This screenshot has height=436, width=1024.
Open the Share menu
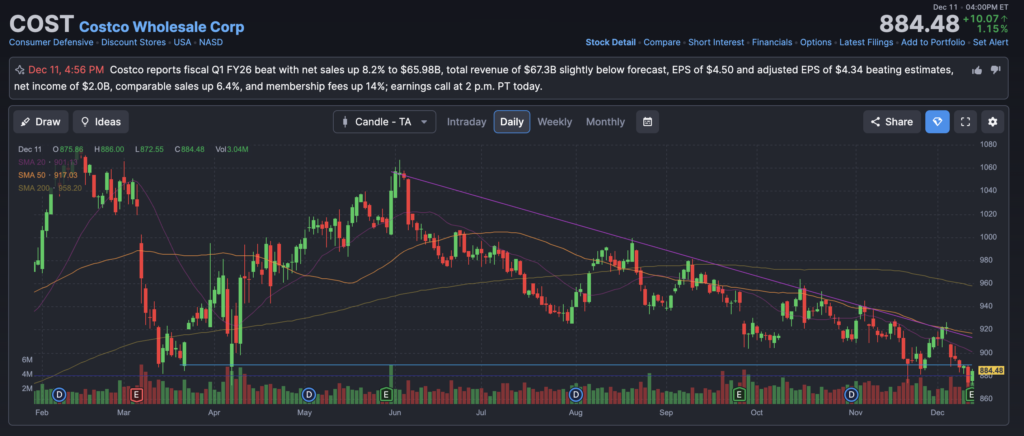891,122
